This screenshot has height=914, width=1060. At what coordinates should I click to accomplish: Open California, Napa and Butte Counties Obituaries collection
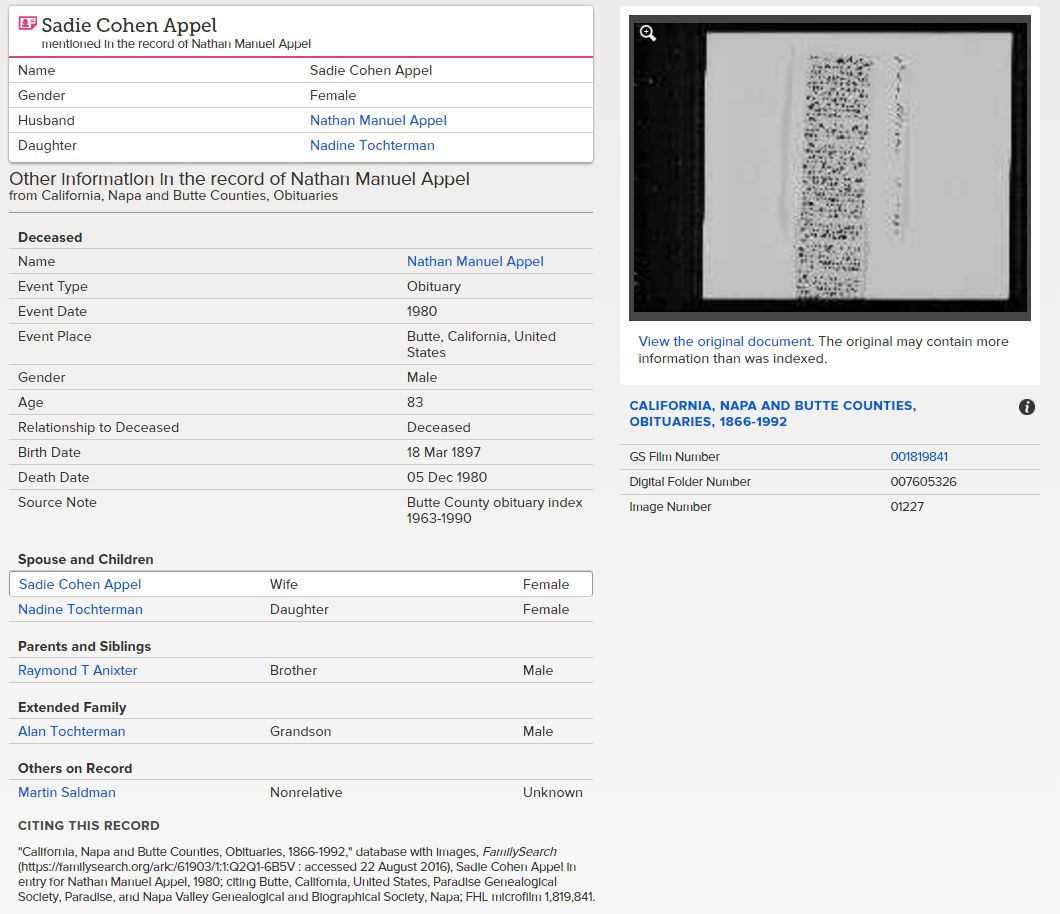coord(772,414)
